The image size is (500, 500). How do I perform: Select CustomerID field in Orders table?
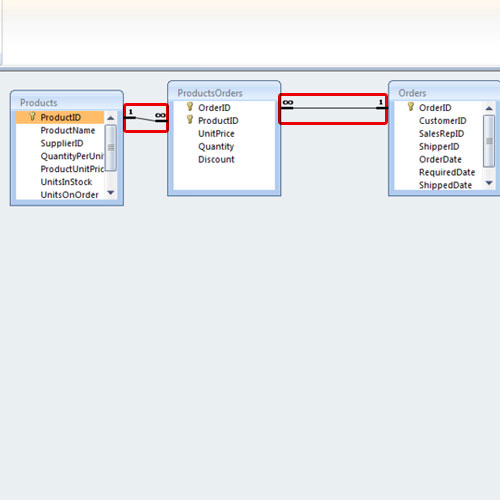(442, 121)
